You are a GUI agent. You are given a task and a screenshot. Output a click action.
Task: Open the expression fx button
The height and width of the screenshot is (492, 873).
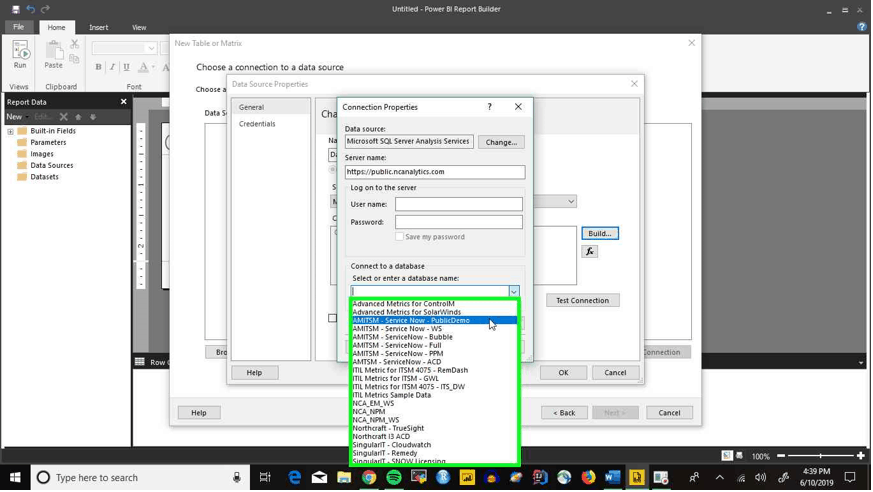[x=590, y=252]
